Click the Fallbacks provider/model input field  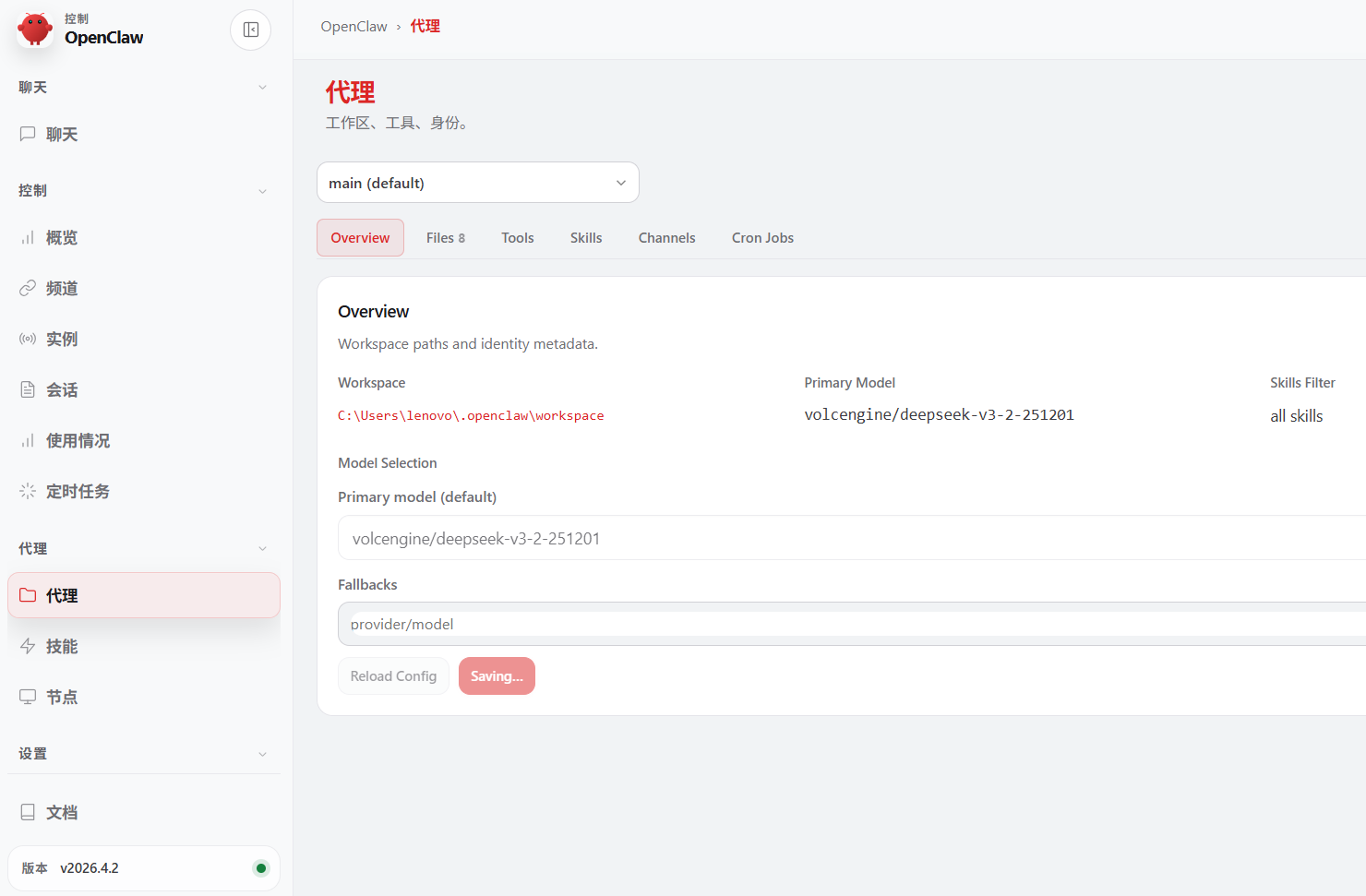coord(646,624)
